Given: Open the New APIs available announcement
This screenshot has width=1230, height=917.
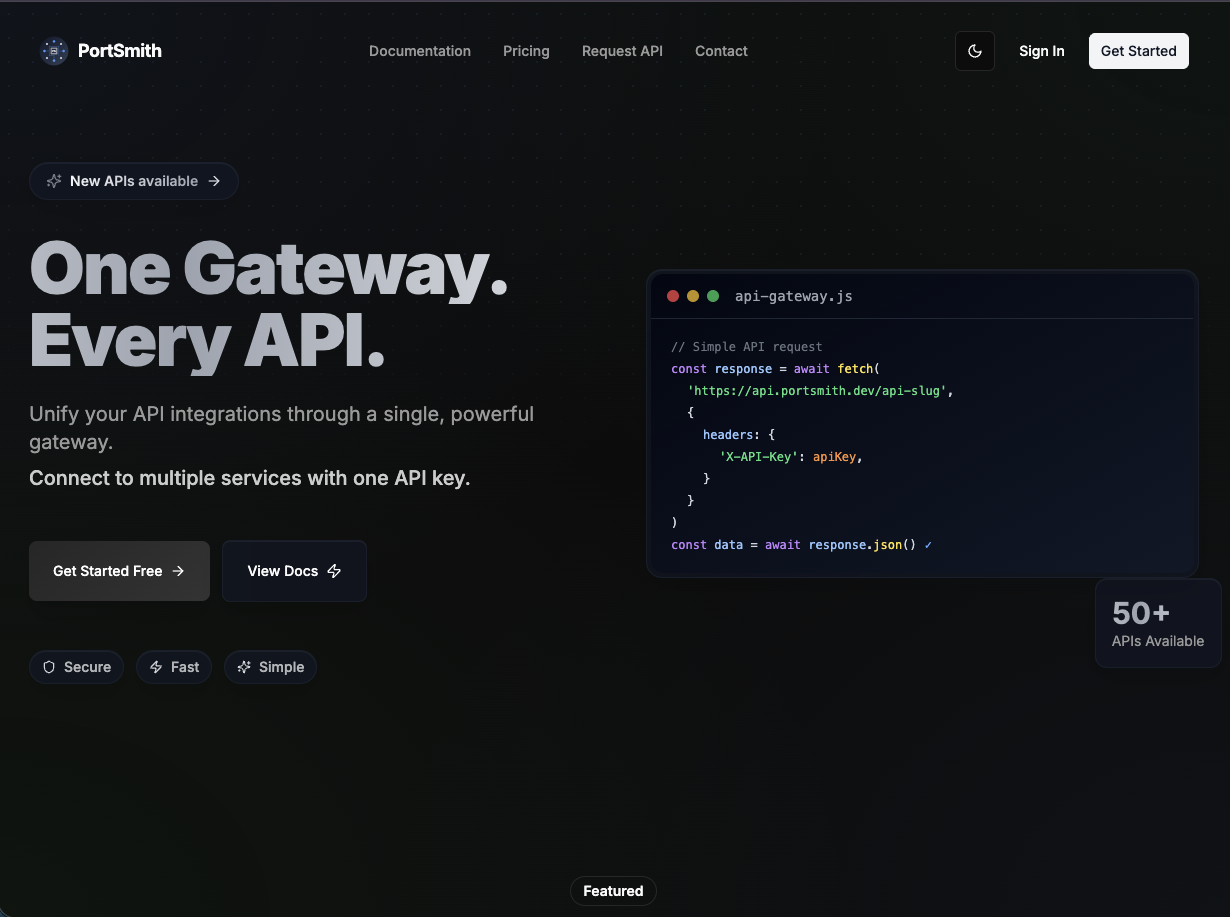Looking at the screenshot, I should [134, 181].
